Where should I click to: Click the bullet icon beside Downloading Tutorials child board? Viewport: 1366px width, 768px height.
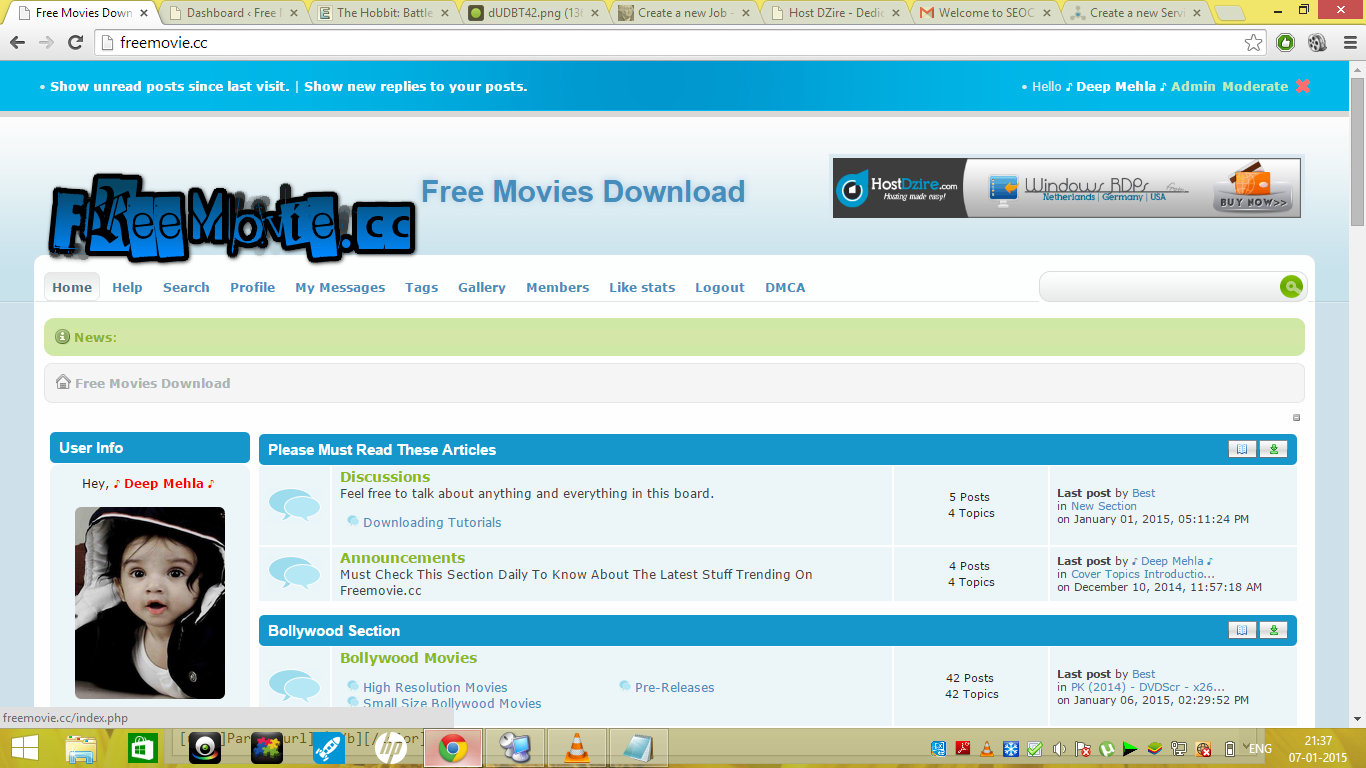(352, 521)
